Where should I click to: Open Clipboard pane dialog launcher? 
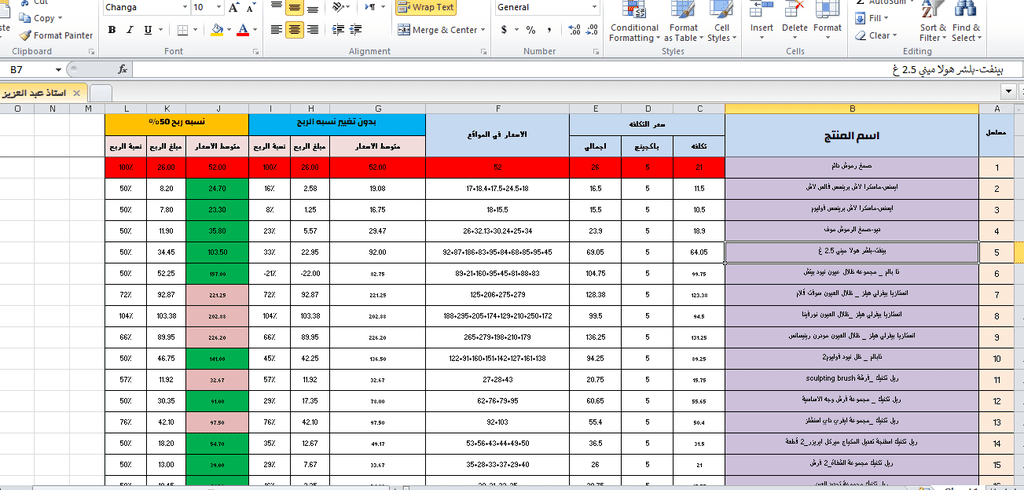(x=91, y=51)
